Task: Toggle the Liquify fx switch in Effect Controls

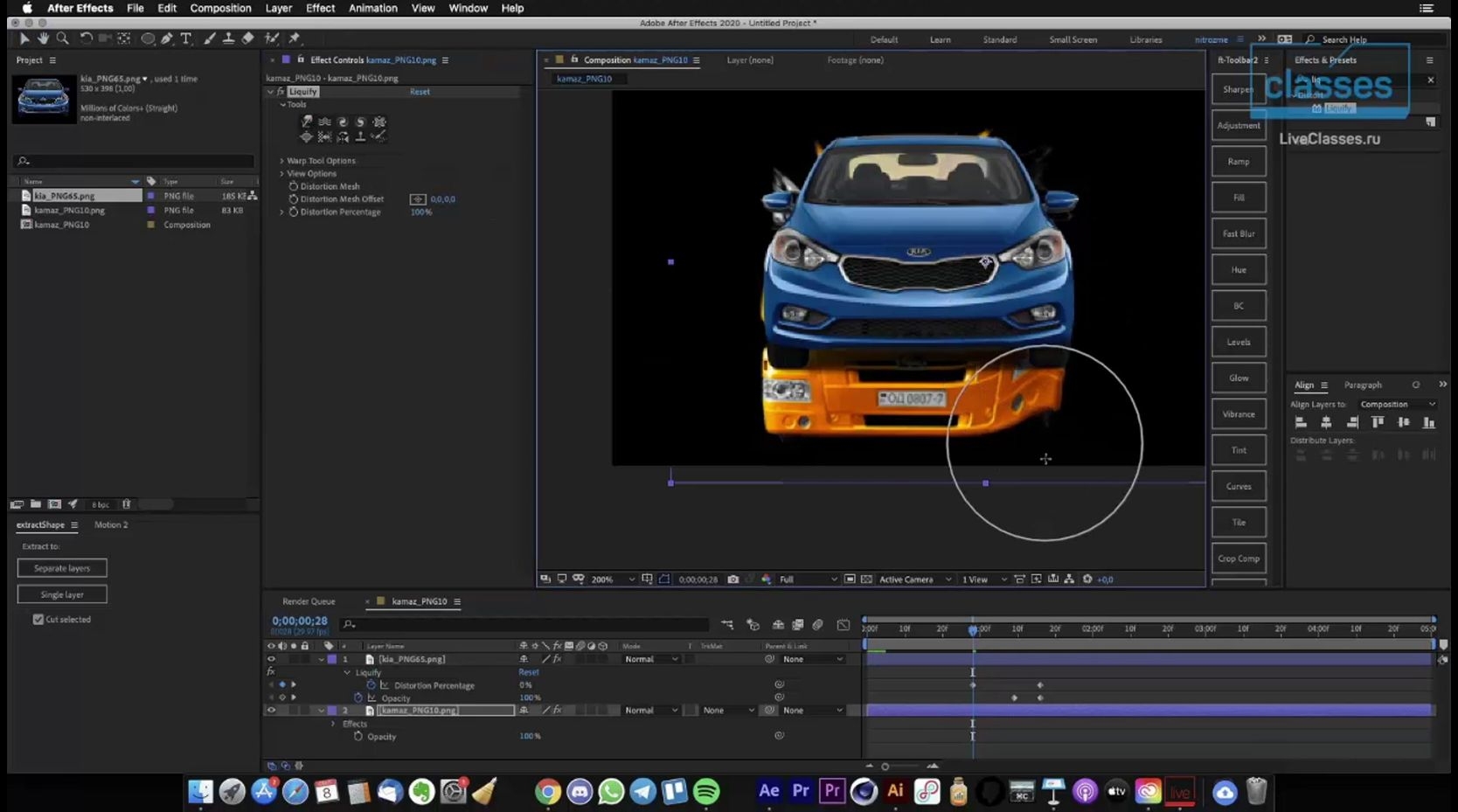Action: (281, 92)
